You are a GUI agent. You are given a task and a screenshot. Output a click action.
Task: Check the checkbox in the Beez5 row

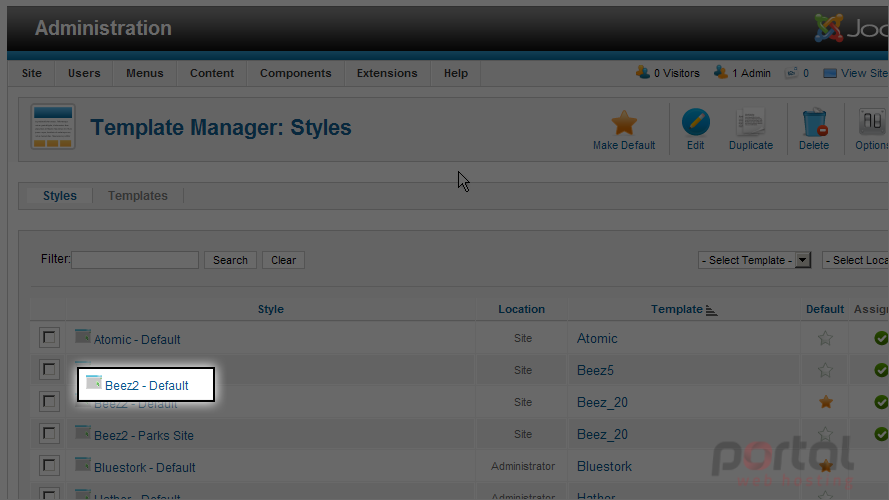point(49,369)
